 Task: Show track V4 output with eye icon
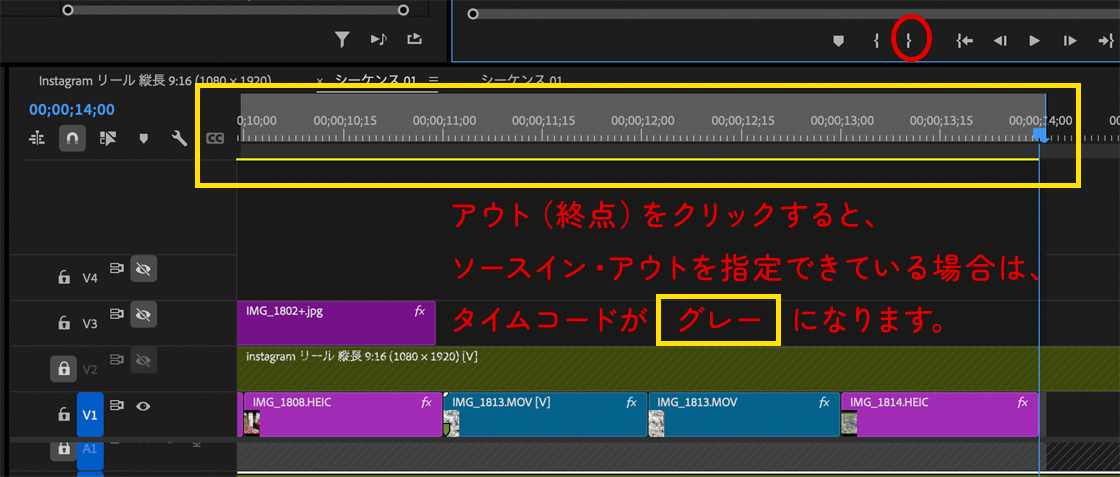[143, 269]
